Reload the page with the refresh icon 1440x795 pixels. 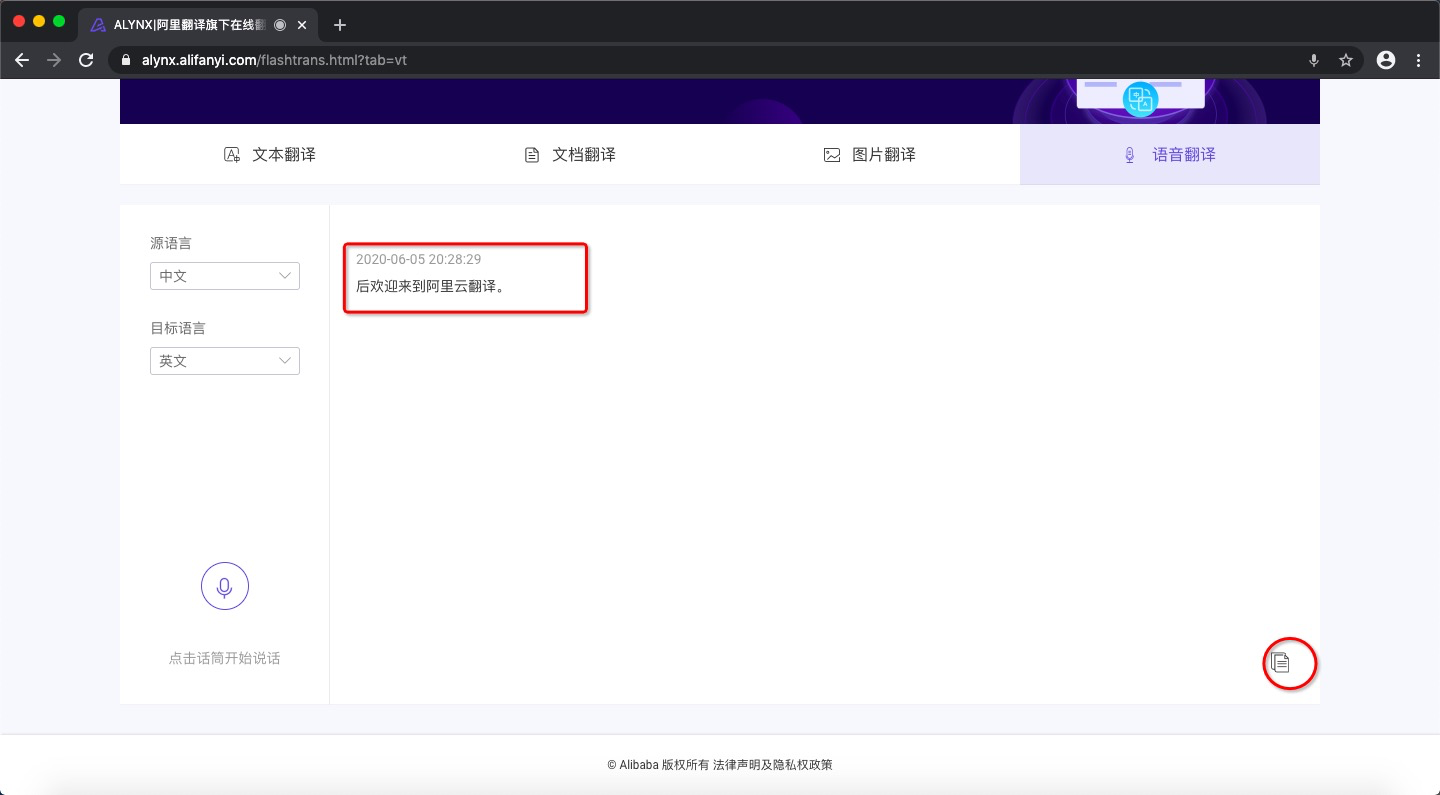coord(87,60)
